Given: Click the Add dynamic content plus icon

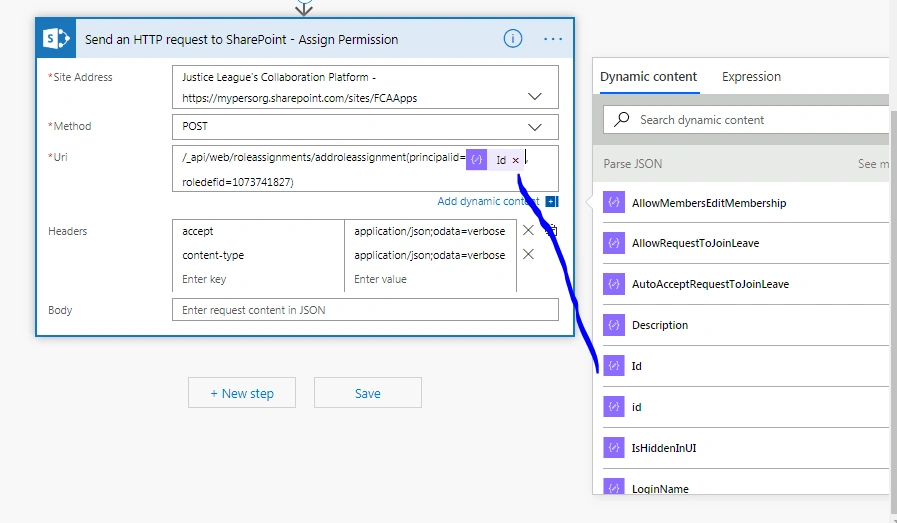Looking at the screenshot, I should coord(551,201).
